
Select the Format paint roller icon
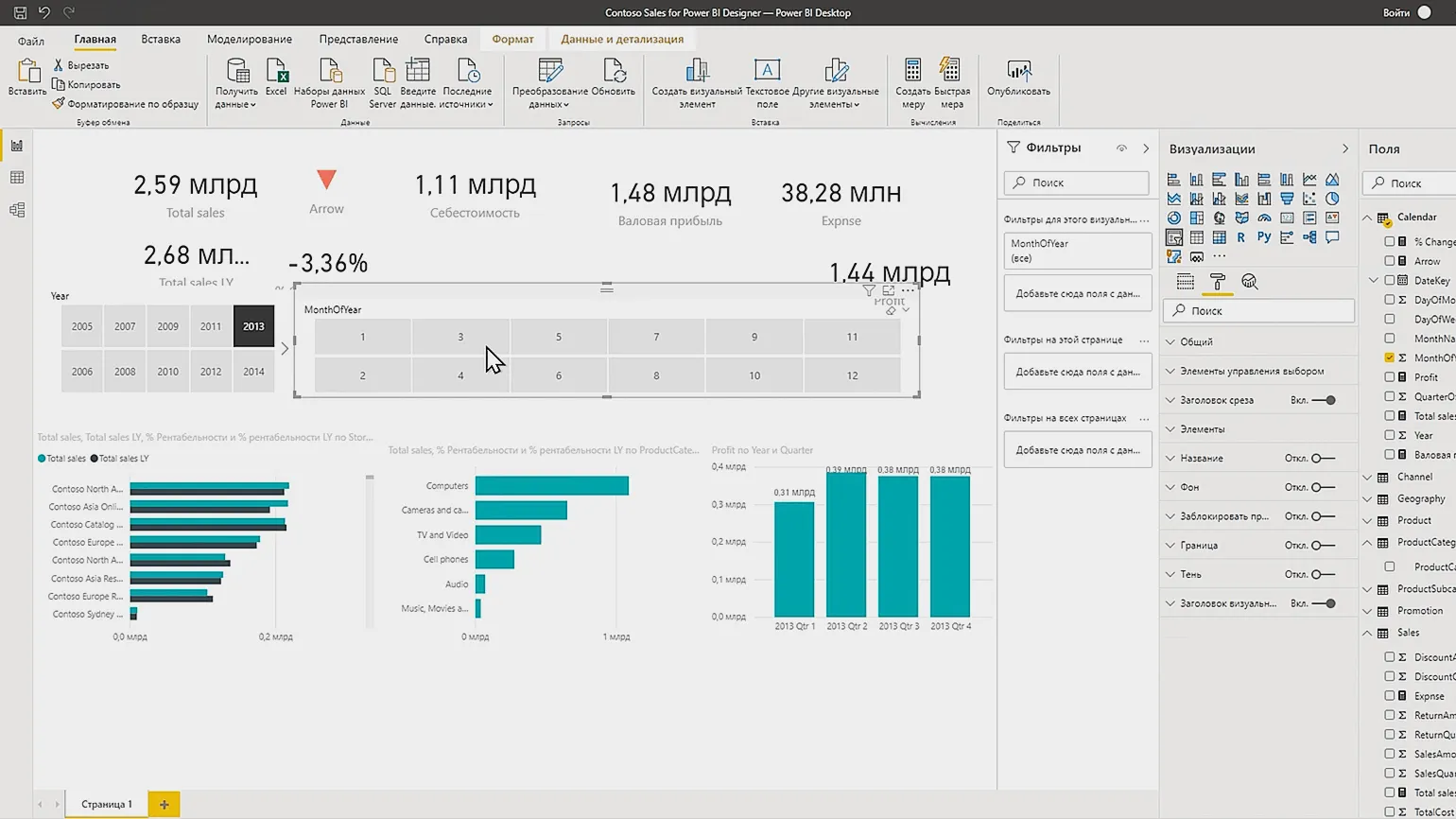click(x=1218, y=282)
